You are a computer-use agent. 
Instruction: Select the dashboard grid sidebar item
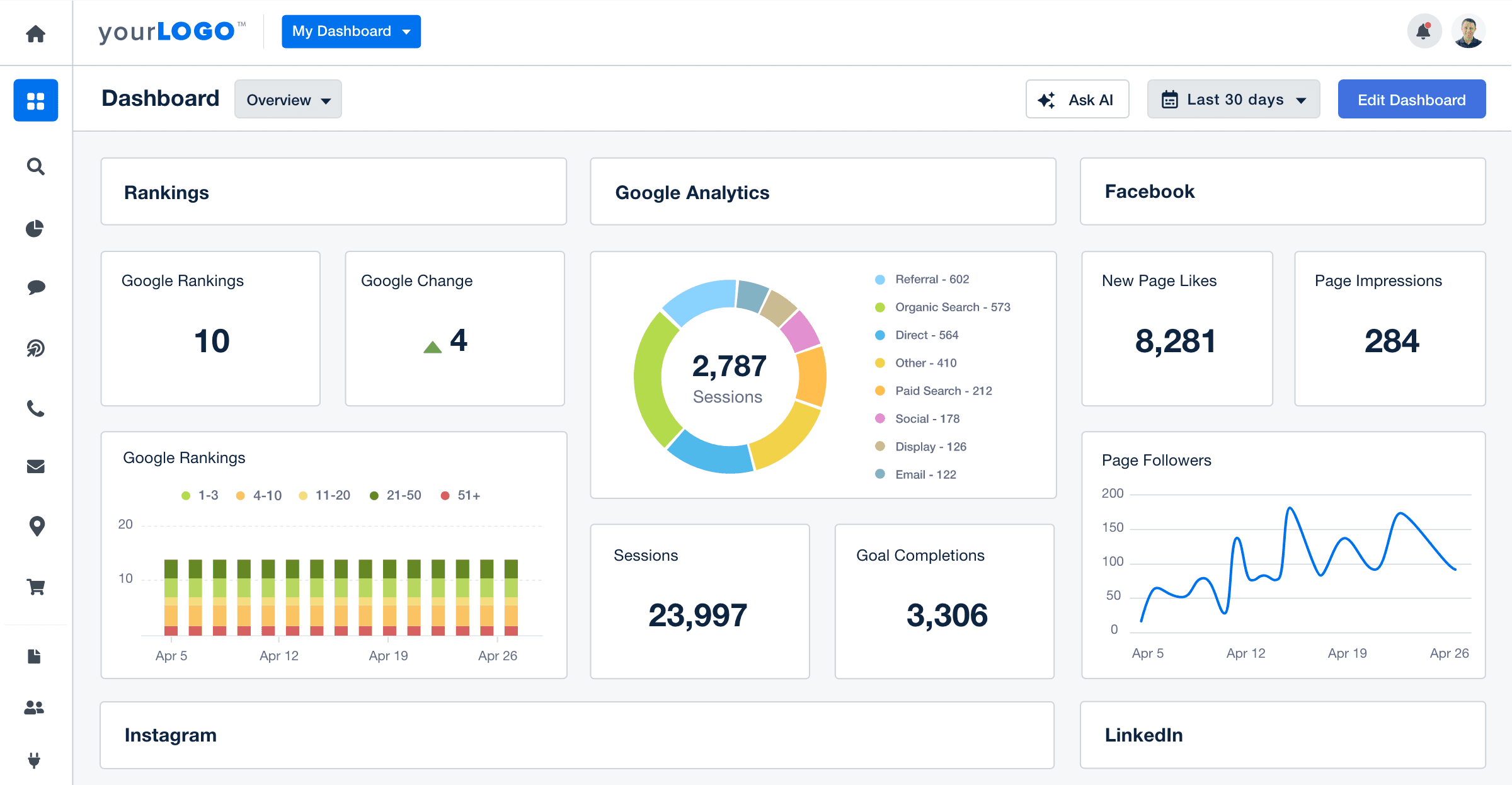pyautogui.click(x=35, y=100)
